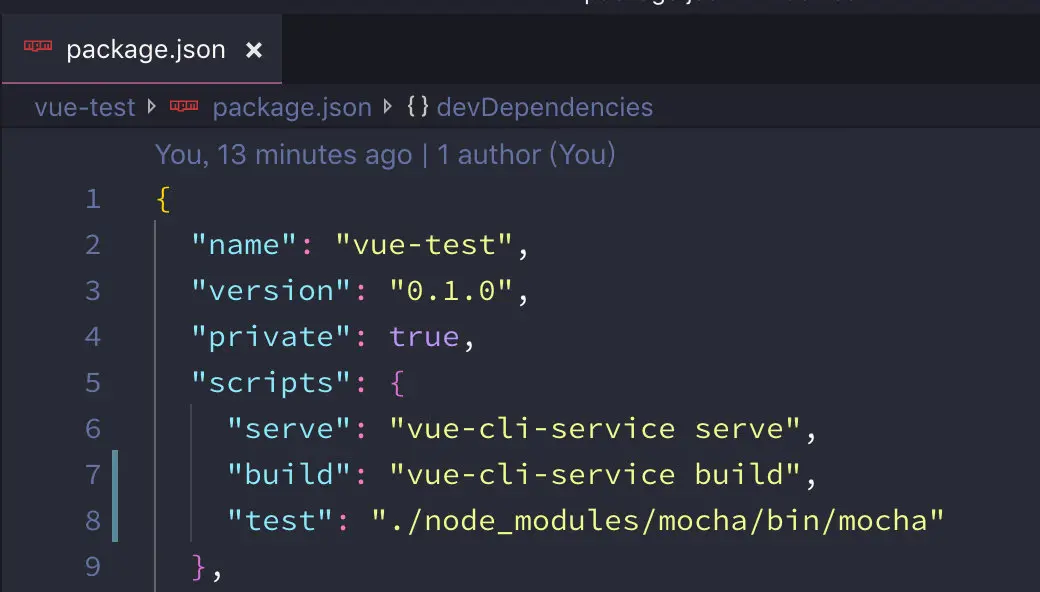The height and width of the screenshot is (592, 1040).
Task: Click the npm icon in the package.json tab
Action: tap(38, 48)
